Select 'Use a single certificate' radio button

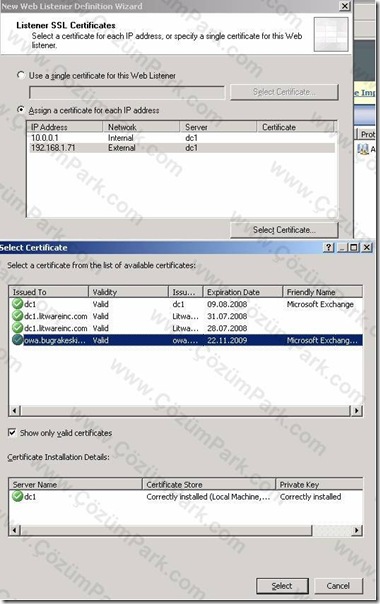pyautogui.click(x=21, y=75)
